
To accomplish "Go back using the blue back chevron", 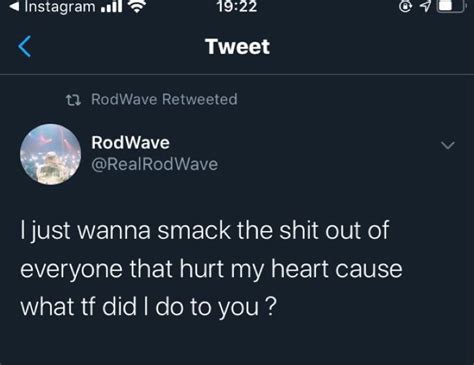I will [x=25, y=46].
